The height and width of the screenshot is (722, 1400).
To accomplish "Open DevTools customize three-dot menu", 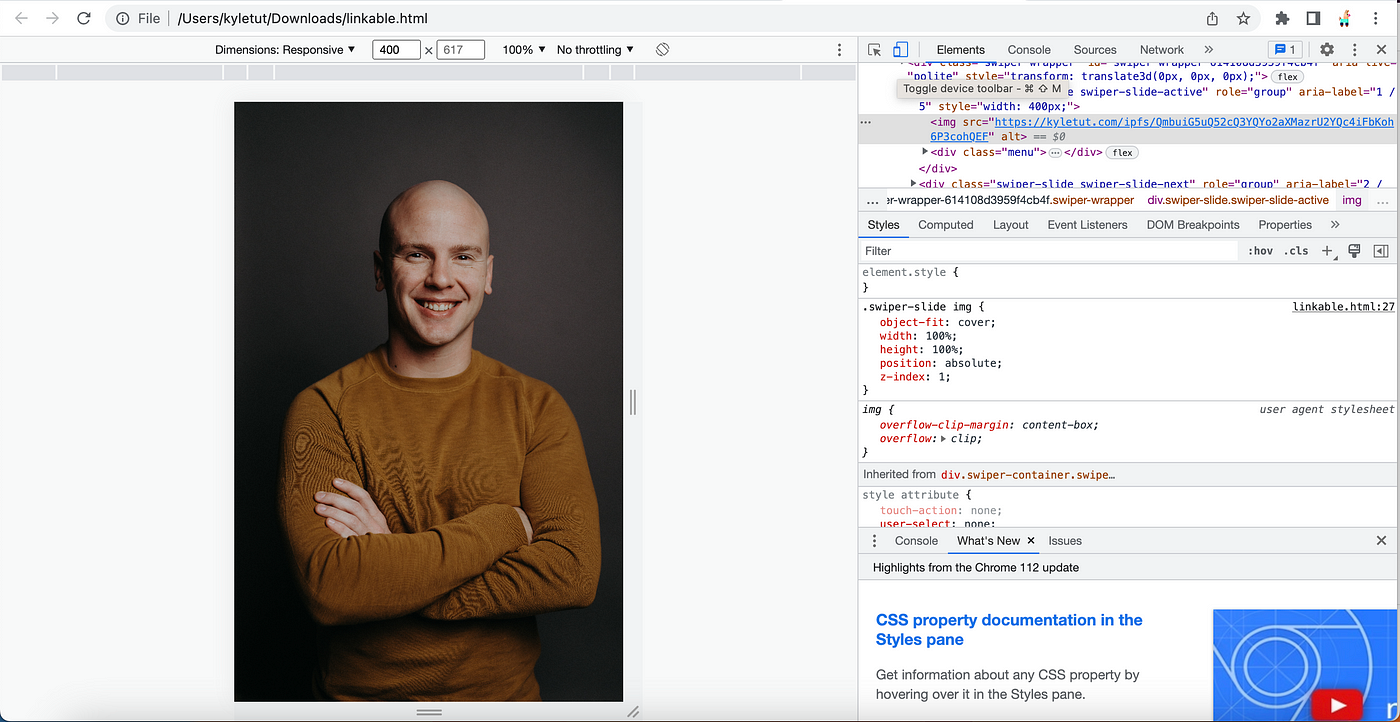I will [x=1354, y=49].
